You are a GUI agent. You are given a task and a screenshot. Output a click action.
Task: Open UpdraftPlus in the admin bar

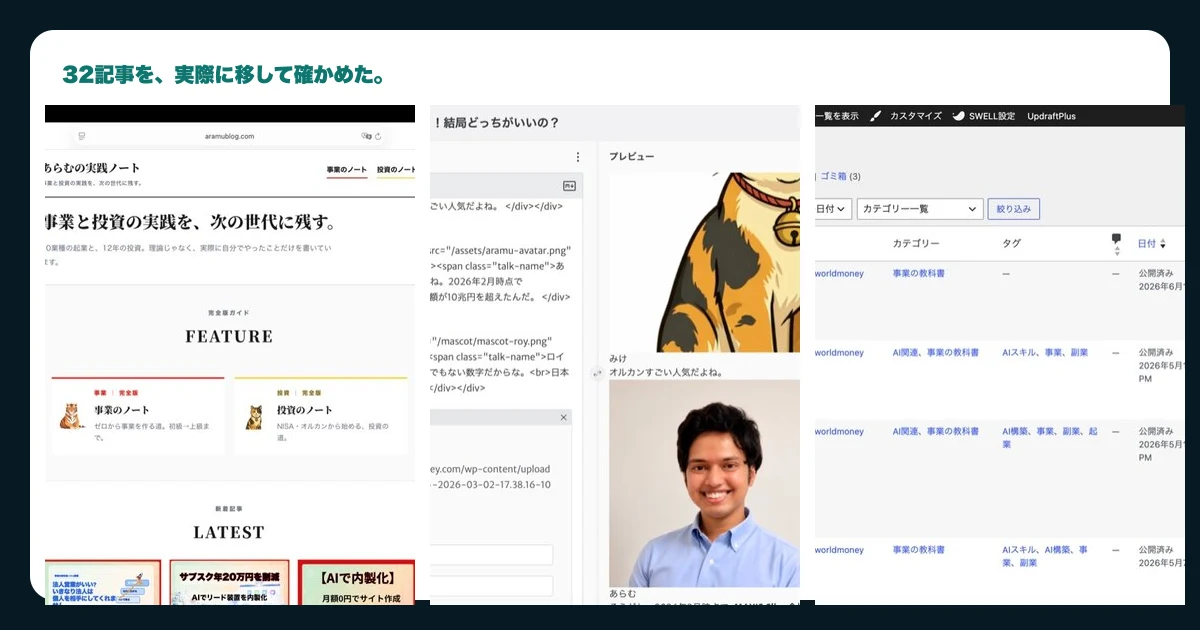[1051, 116]
